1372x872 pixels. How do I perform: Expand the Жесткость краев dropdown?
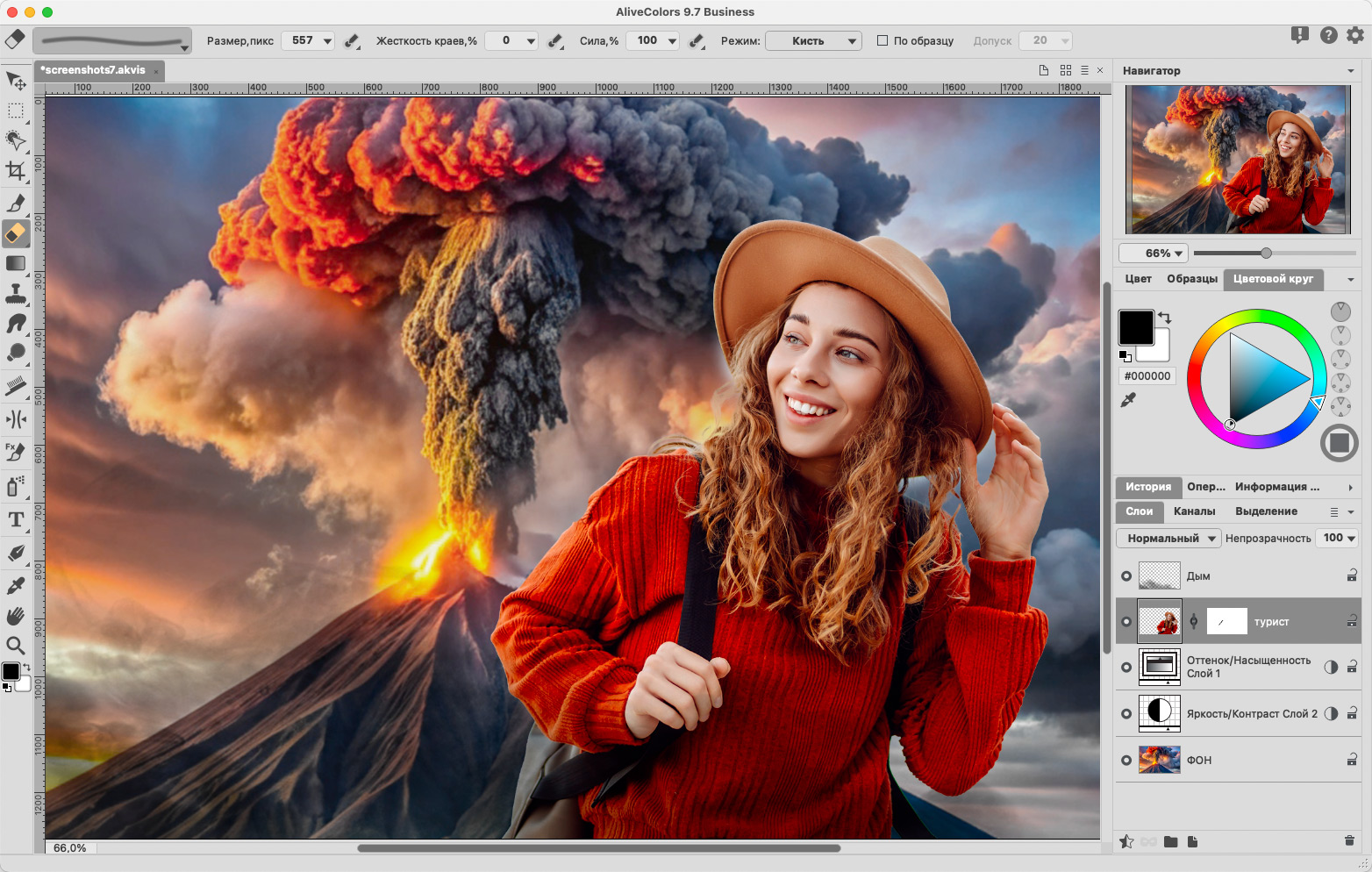click(x=531, y=40)
